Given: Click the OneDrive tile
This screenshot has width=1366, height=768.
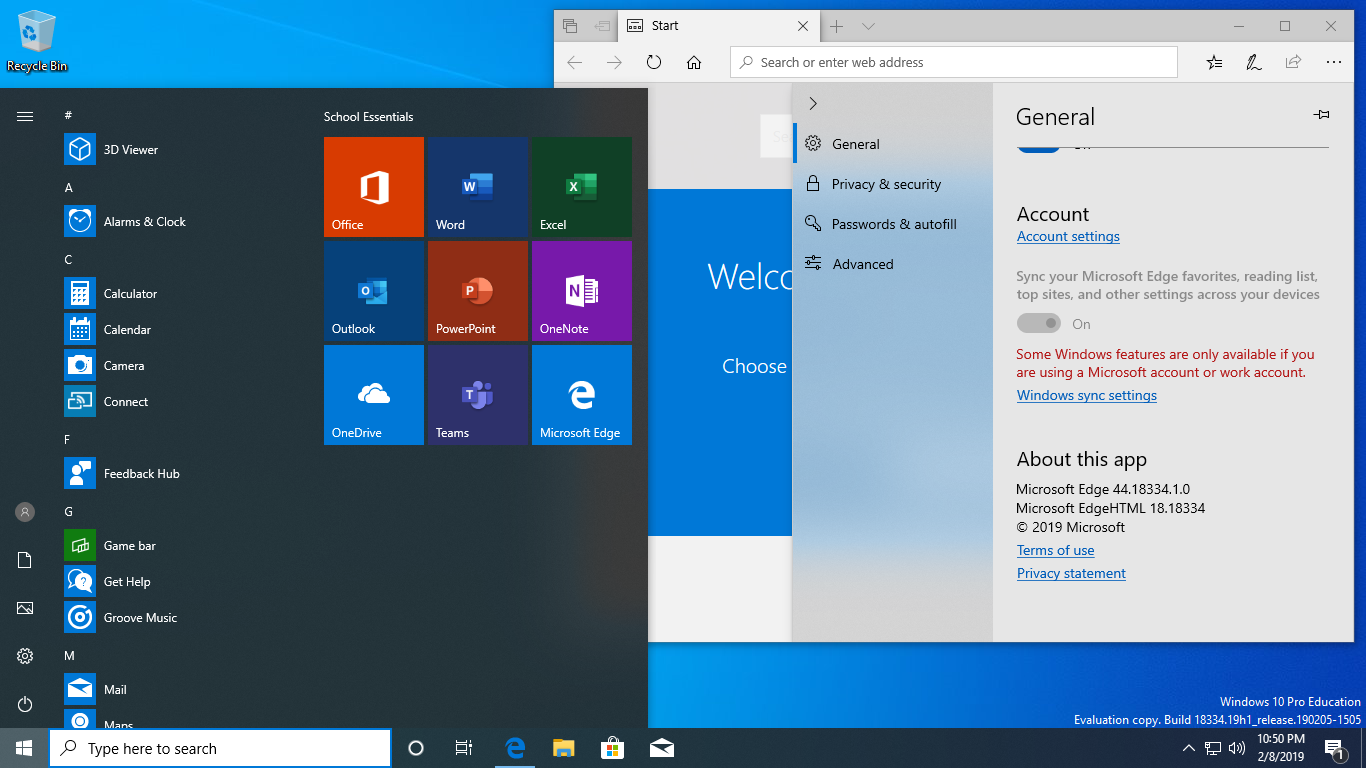Looking at the screenshot, I should click(374, 395).
